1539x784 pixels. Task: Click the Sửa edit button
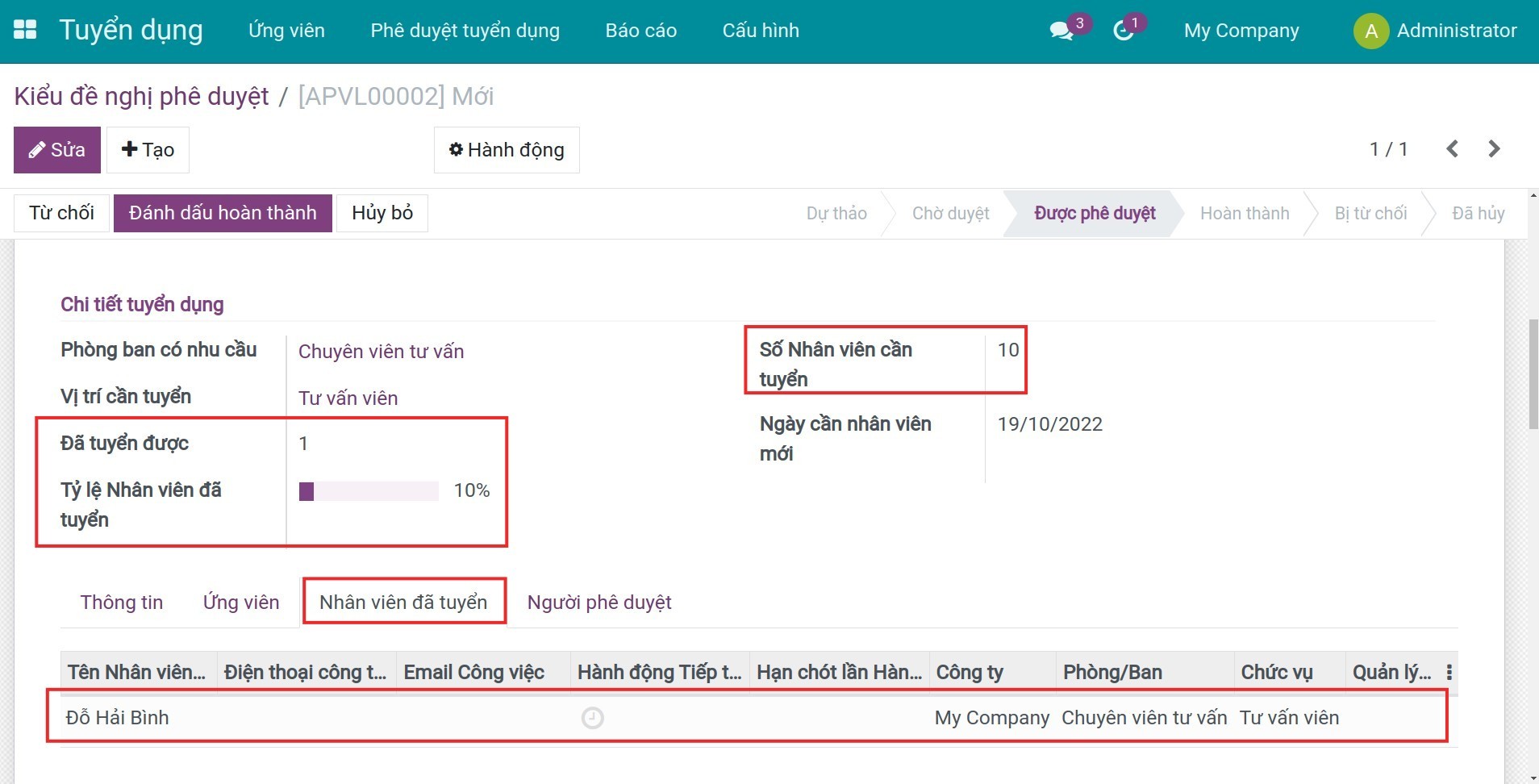click(57, 150)
